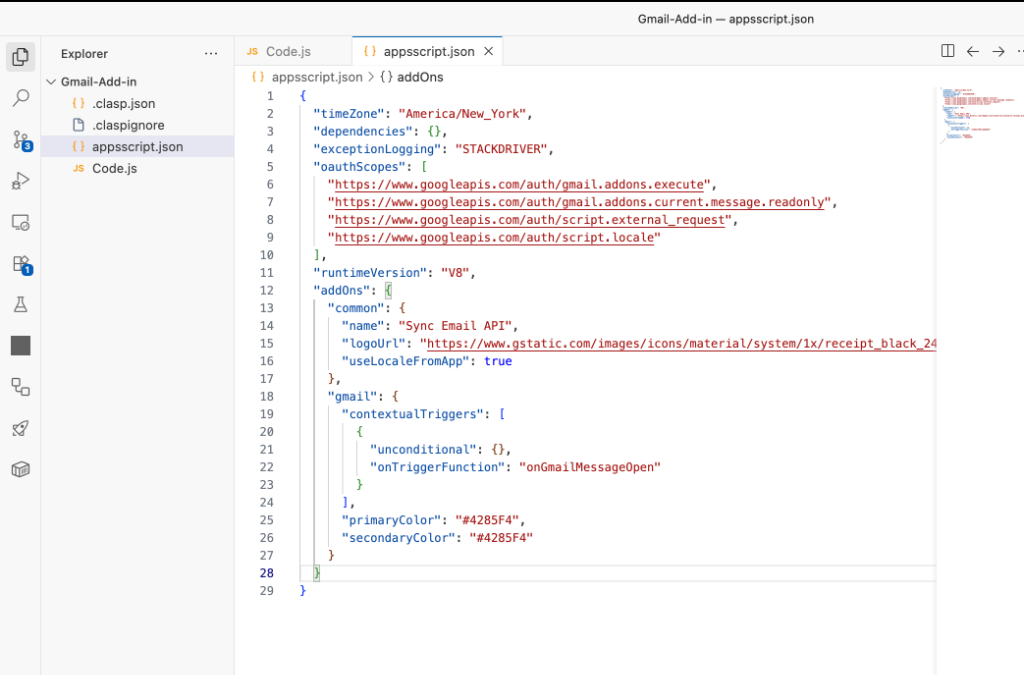
Task: Open the Extensions view icon
Action: (22, 264)
